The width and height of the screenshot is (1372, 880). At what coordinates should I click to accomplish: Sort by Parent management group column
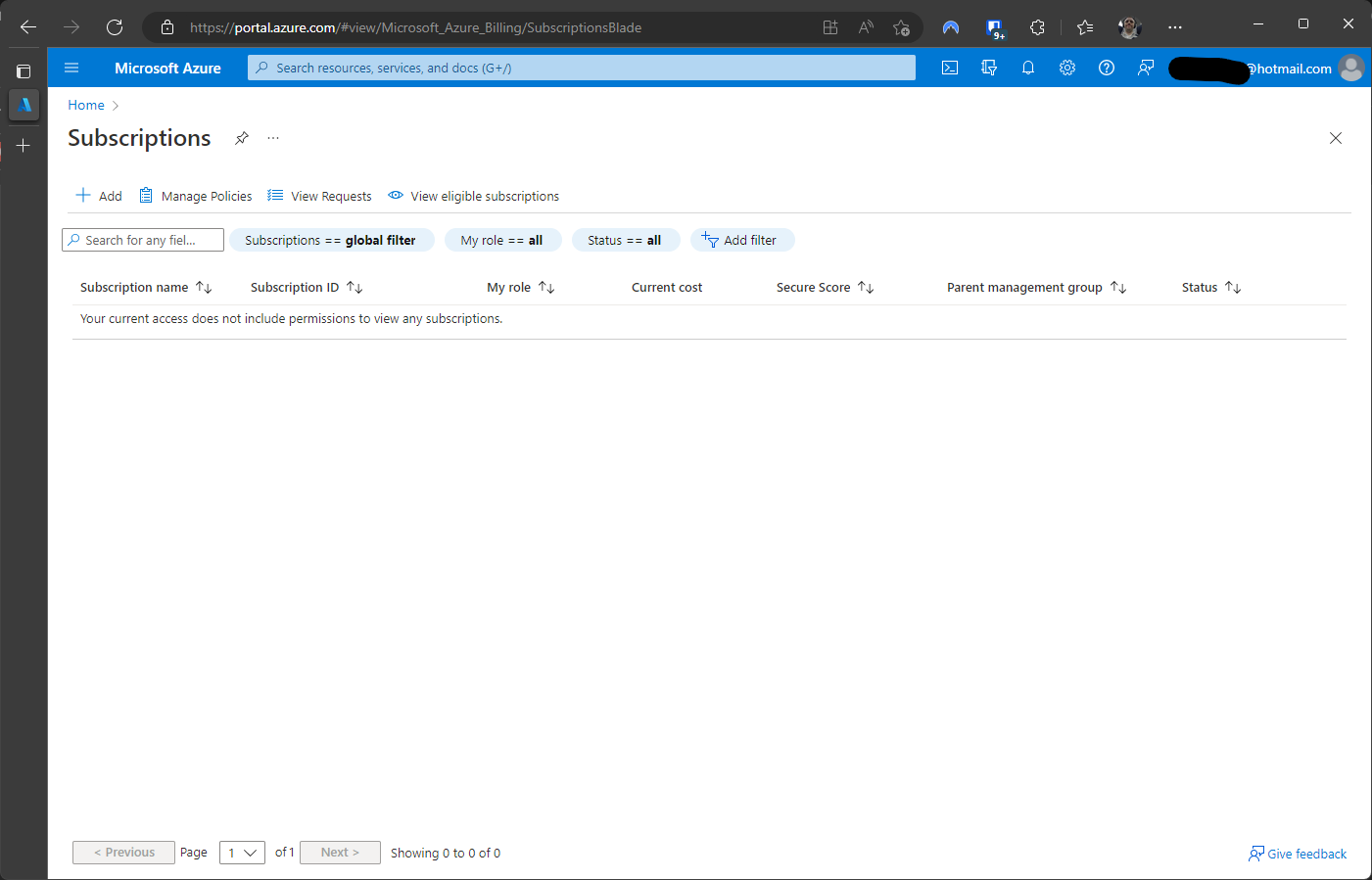click(x=1036, y=287)
